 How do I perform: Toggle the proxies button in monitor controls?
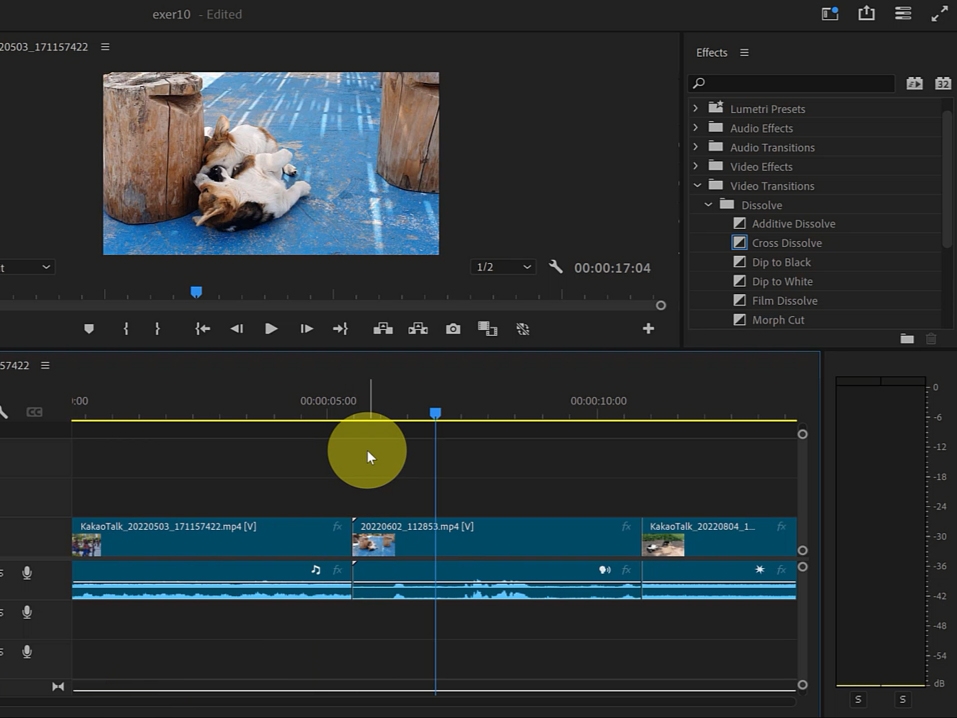(x=522, y=329)
